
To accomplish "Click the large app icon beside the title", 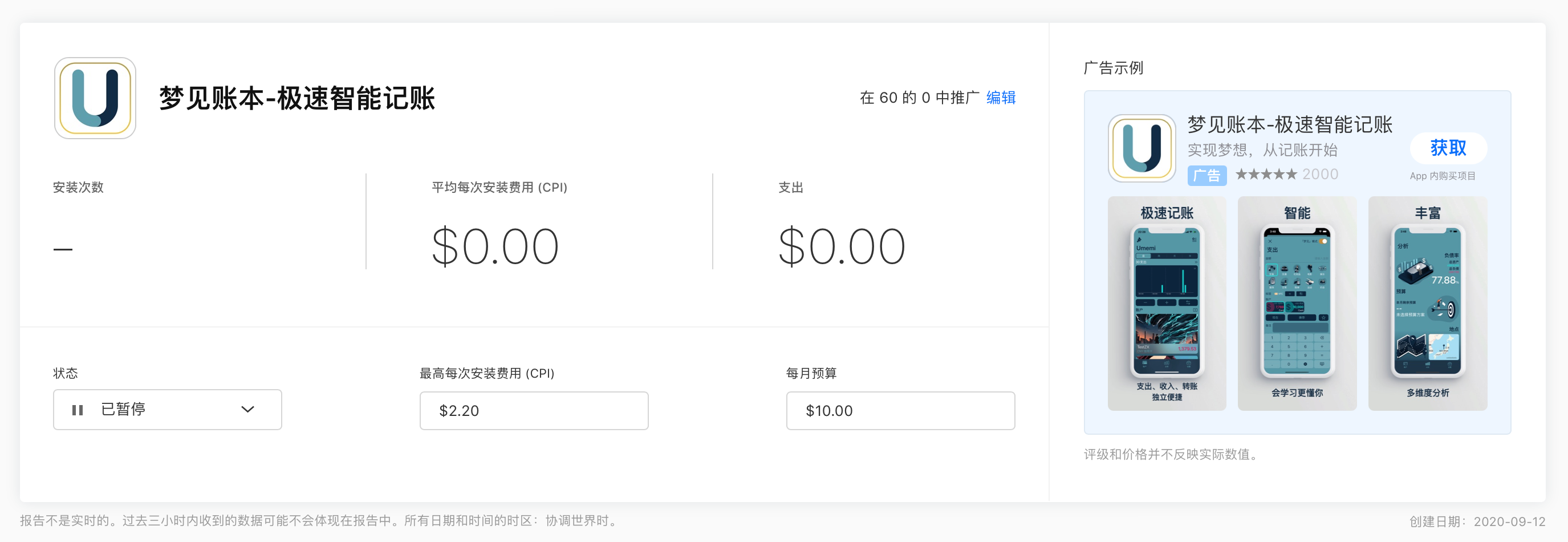I will [x=95, y=98].
